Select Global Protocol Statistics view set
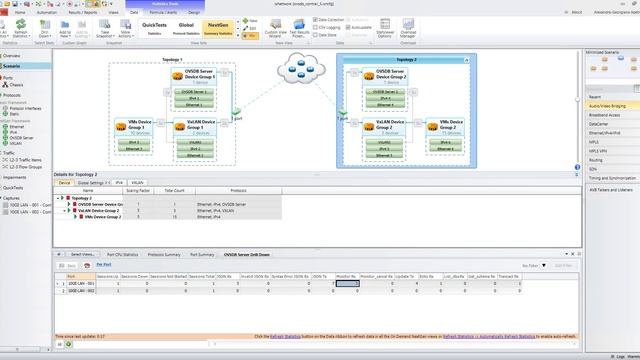Viewport: 640px width, 360px height. [186, 29]
